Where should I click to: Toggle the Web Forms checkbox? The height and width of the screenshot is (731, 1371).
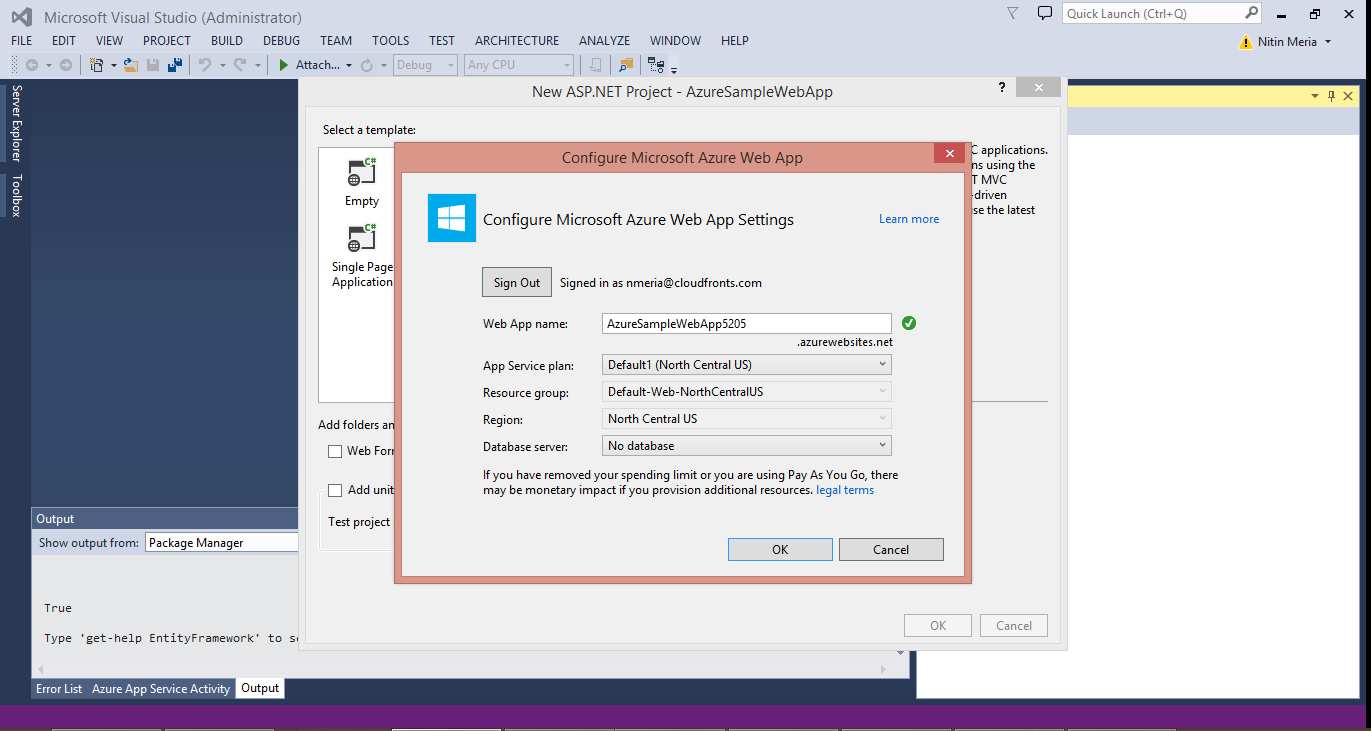click(335, 451)
